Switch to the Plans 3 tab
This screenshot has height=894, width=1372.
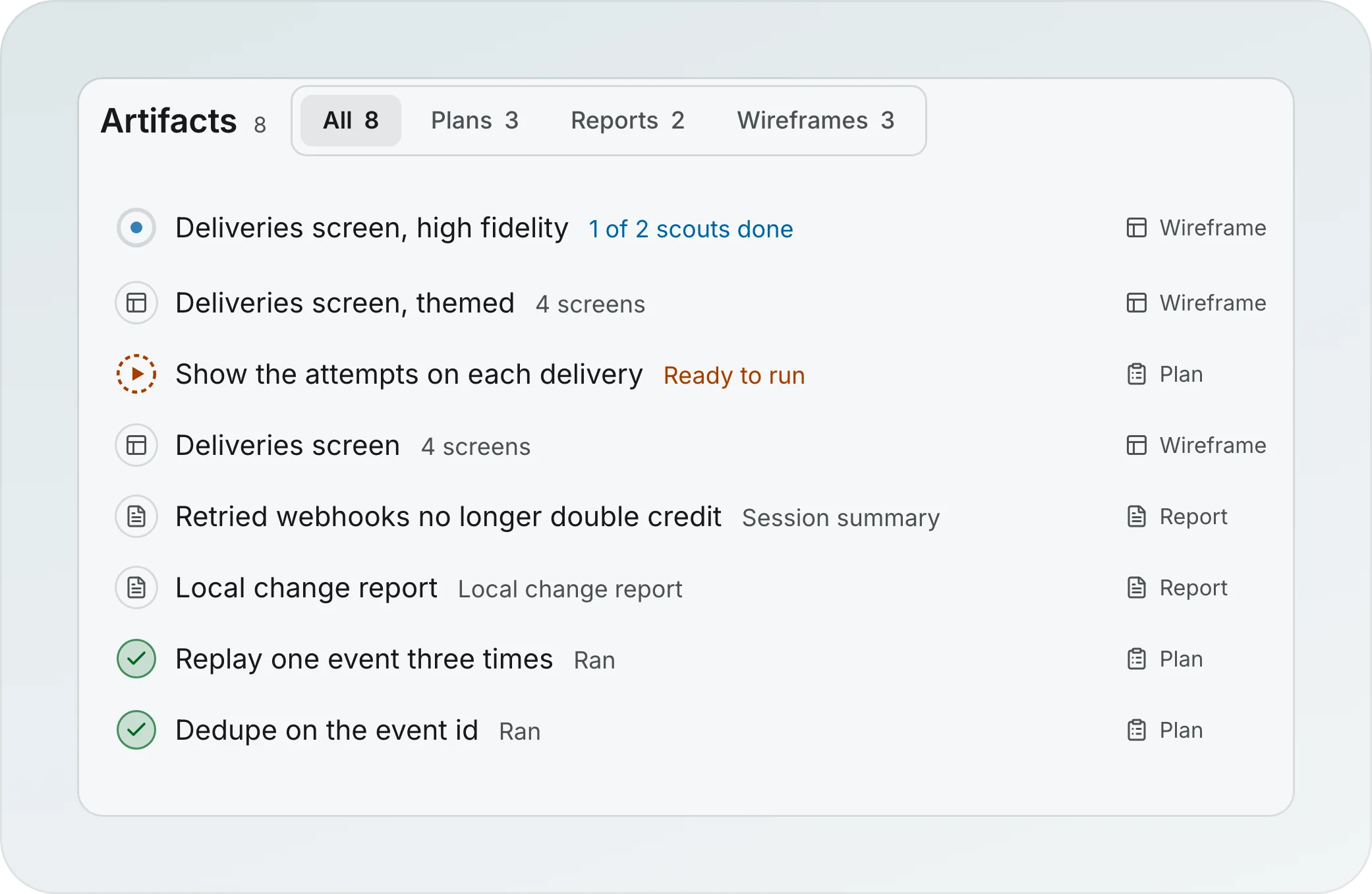coord(474,121)
